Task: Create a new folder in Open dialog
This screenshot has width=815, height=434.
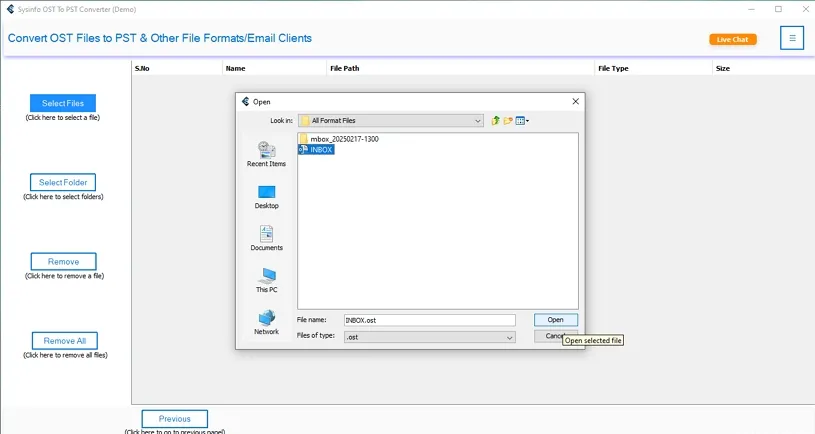Action: [508, 121]
